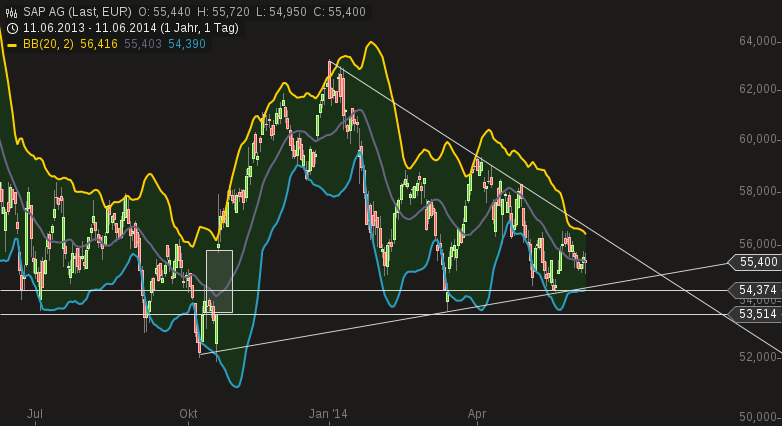The width and height of the screenshot is (782, 426).
Task: Click the open value O: 55,440
Action: 165,12
